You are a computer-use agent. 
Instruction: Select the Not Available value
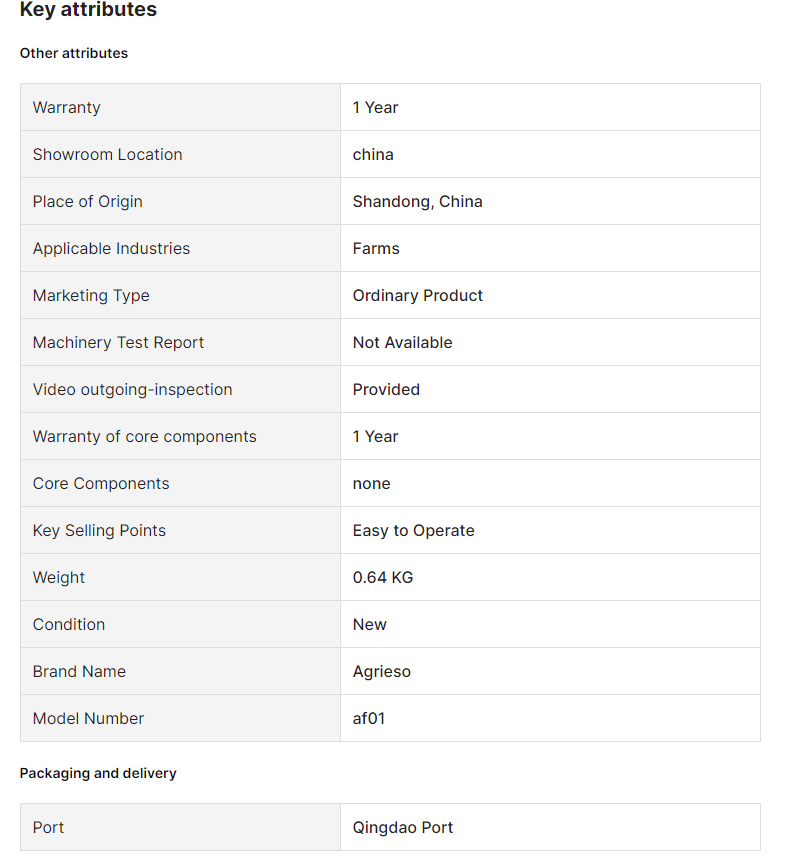(402, 343)
